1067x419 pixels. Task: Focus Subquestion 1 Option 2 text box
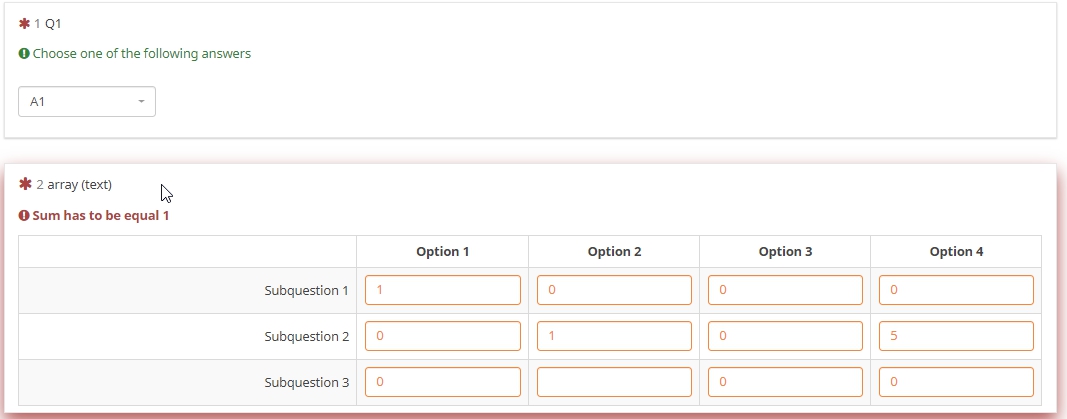pyautogui.click(x=614, y=290)
